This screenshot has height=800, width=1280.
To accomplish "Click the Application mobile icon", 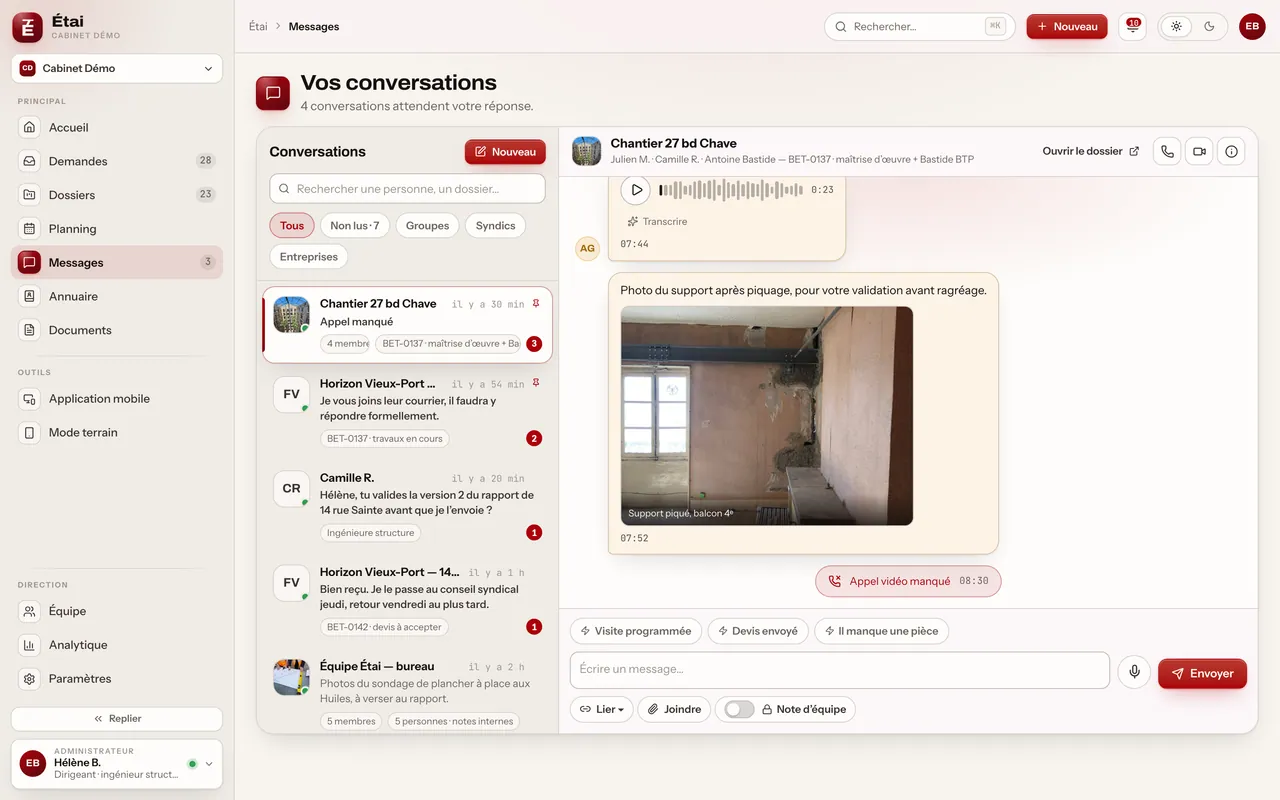I will pyautogui.click(x=30, y=399).
